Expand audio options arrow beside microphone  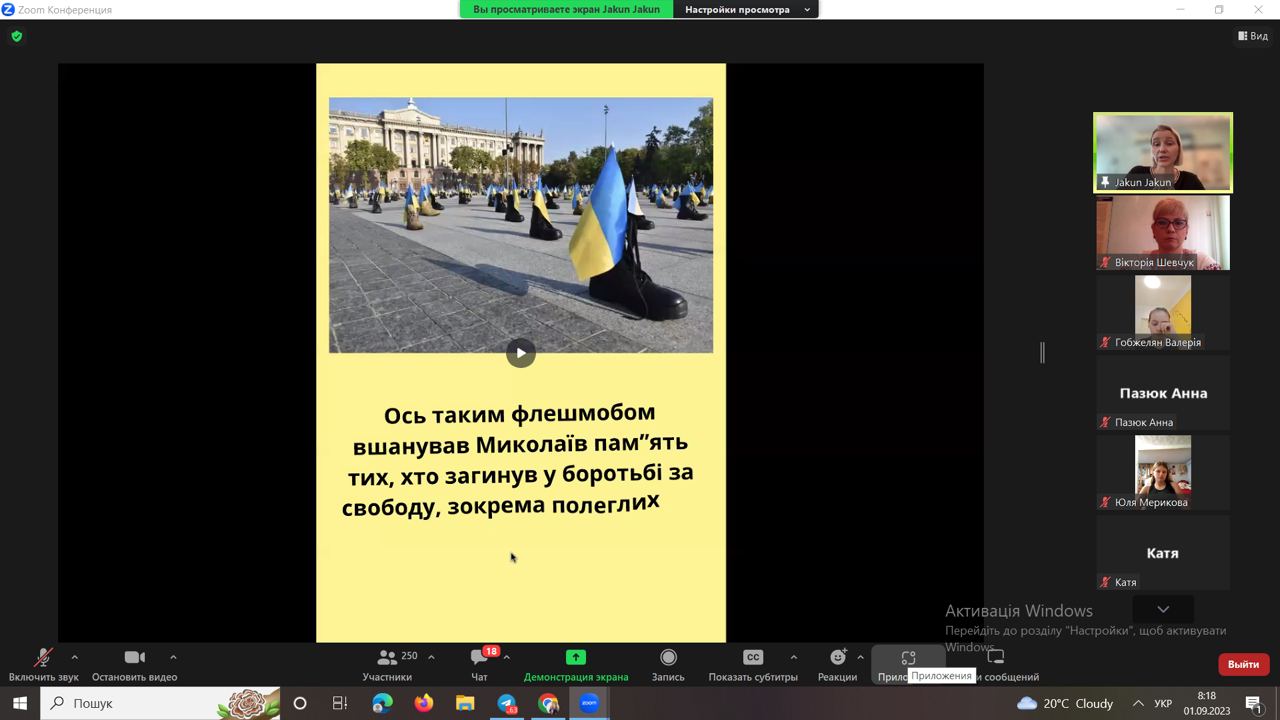coord(74,657)
